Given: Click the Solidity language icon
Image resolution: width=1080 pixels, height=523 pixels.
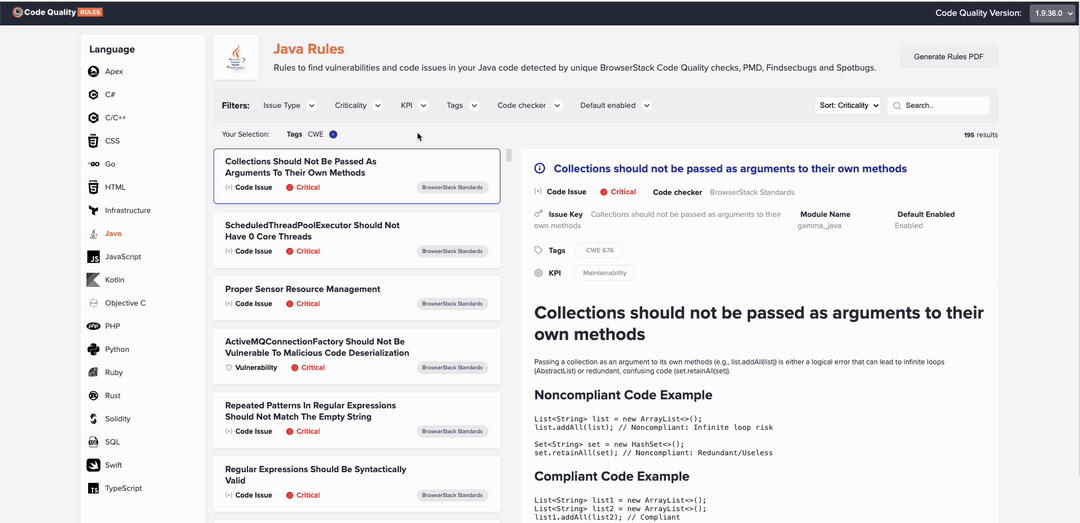Looking at the screenshot, I should (93, 418).
